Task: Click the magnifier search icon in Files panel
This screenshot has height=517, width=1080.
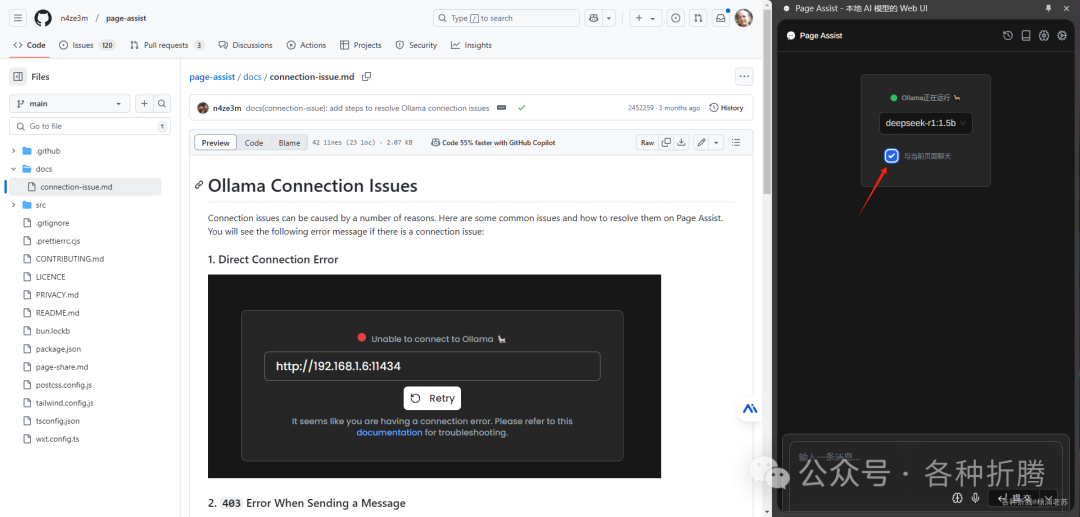Action: click(162, 104)
